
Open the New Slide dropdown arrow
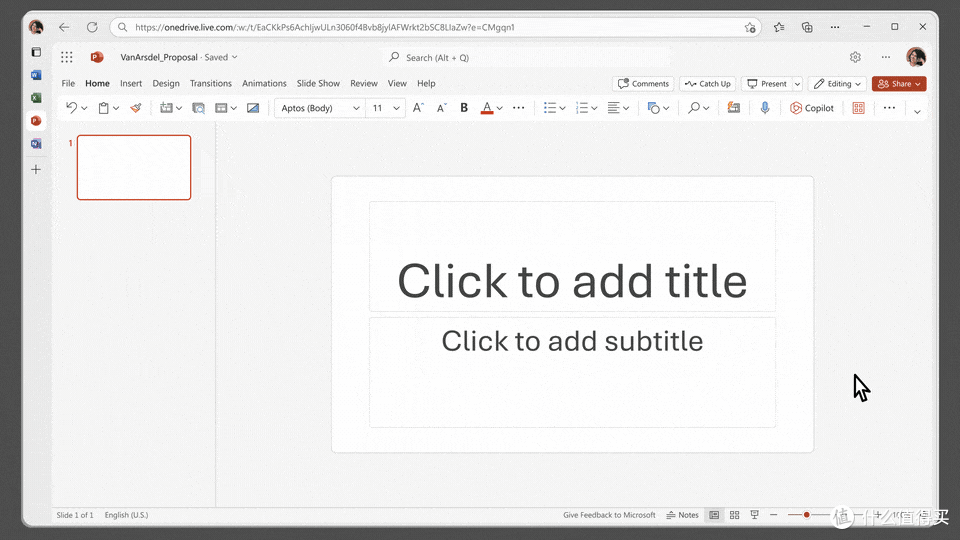tap(179, 108)
